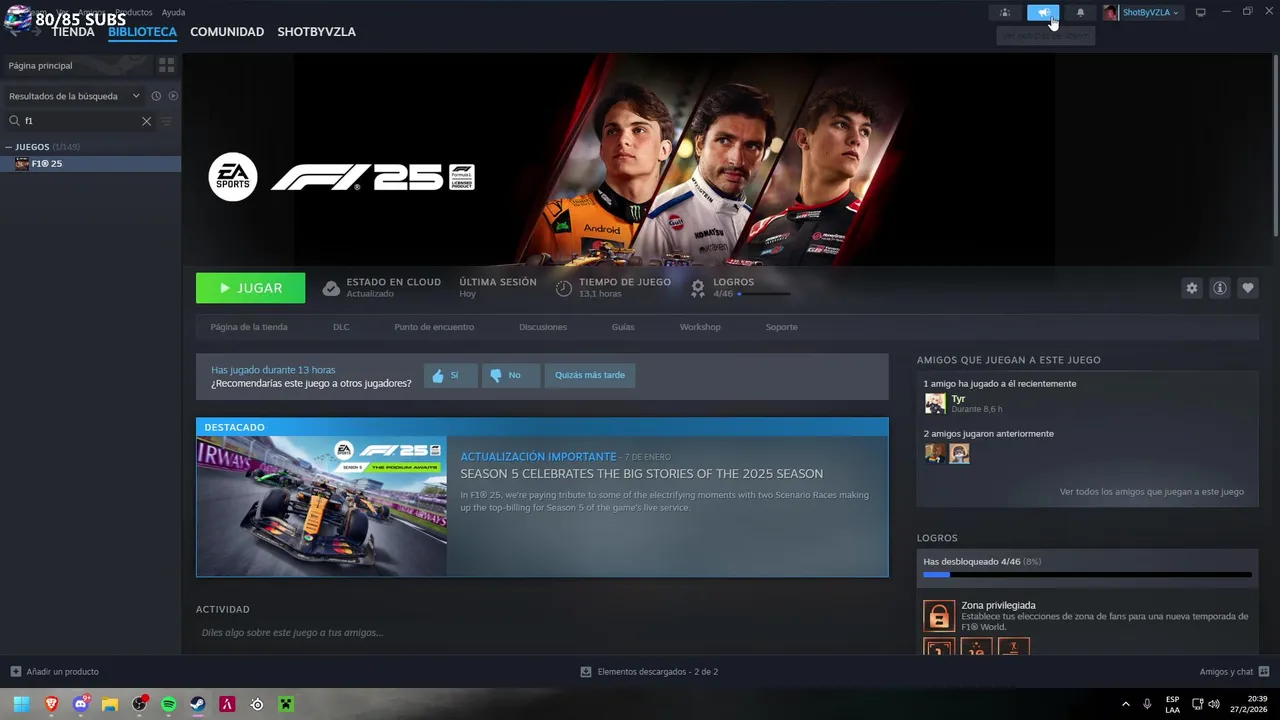The image size is (1280, 720).
Task: Open Página de la tienda link
Action: (x=249, y=327)
